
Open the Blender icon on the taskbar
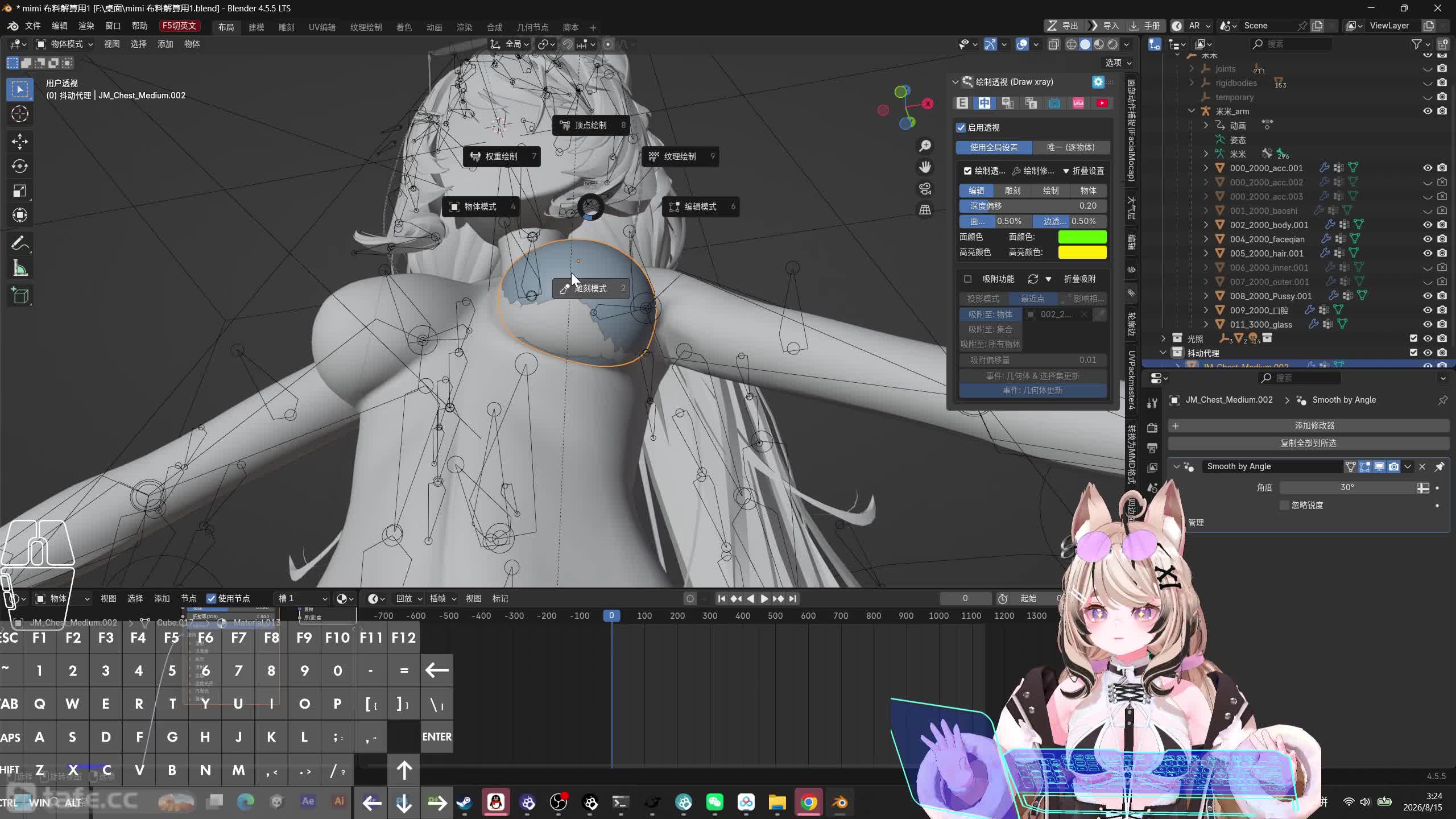coord(840,803)
